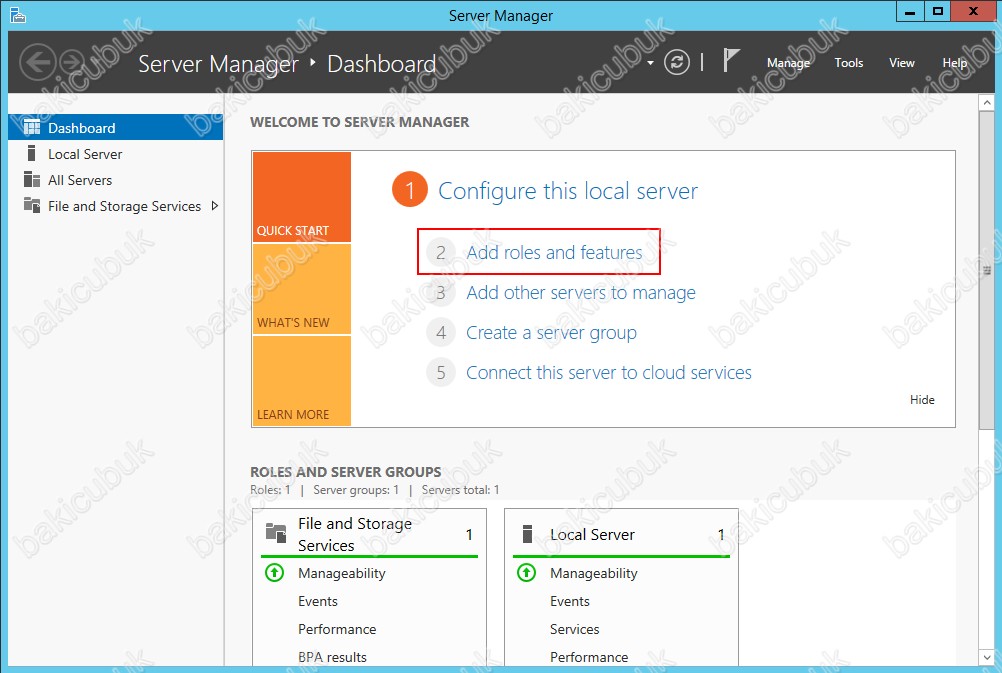Click the scrollbar down arrow
This screenshot has height=673, width=1002.
point(987,657)
